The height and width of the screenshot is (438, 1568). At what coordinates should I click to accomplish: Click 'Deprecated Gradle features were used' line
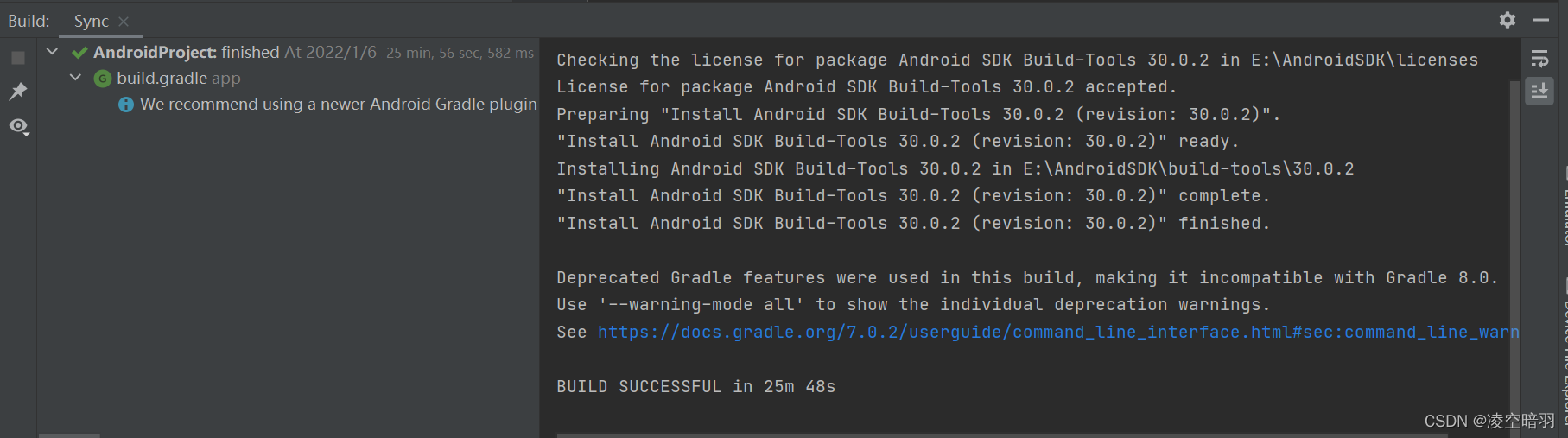[x=1027, y=277]
